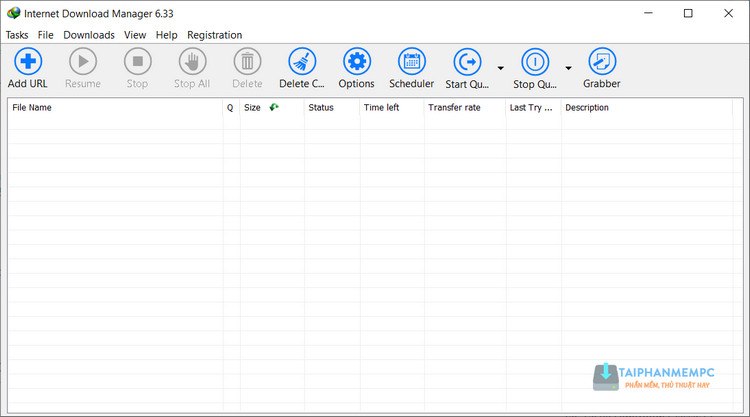Open the Registration menu
Image resolution: width=750 pixels, height=417 pixels.
(x=215, y=35)
